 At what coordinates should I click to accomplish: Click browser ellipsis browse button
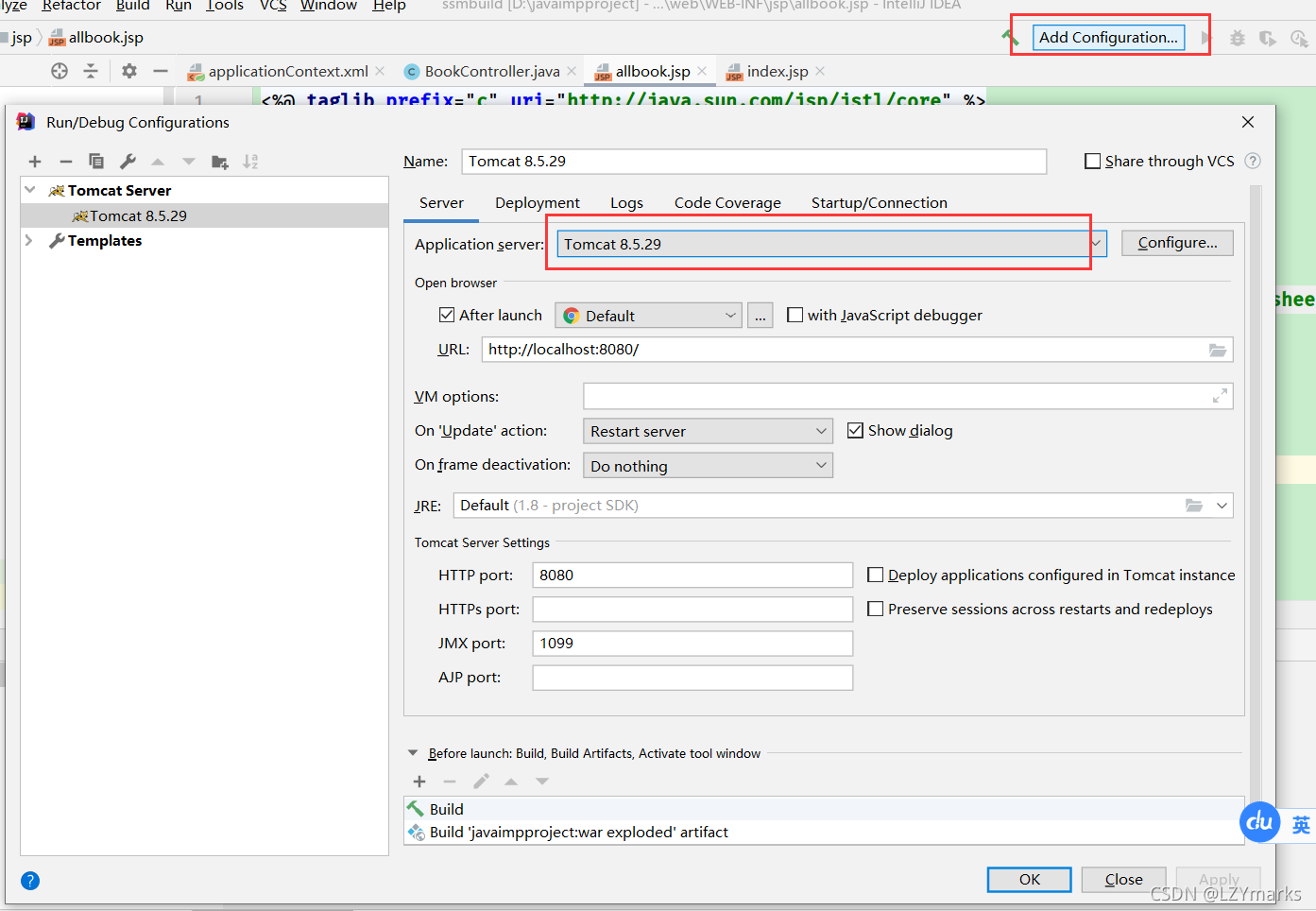click(760, 316)
